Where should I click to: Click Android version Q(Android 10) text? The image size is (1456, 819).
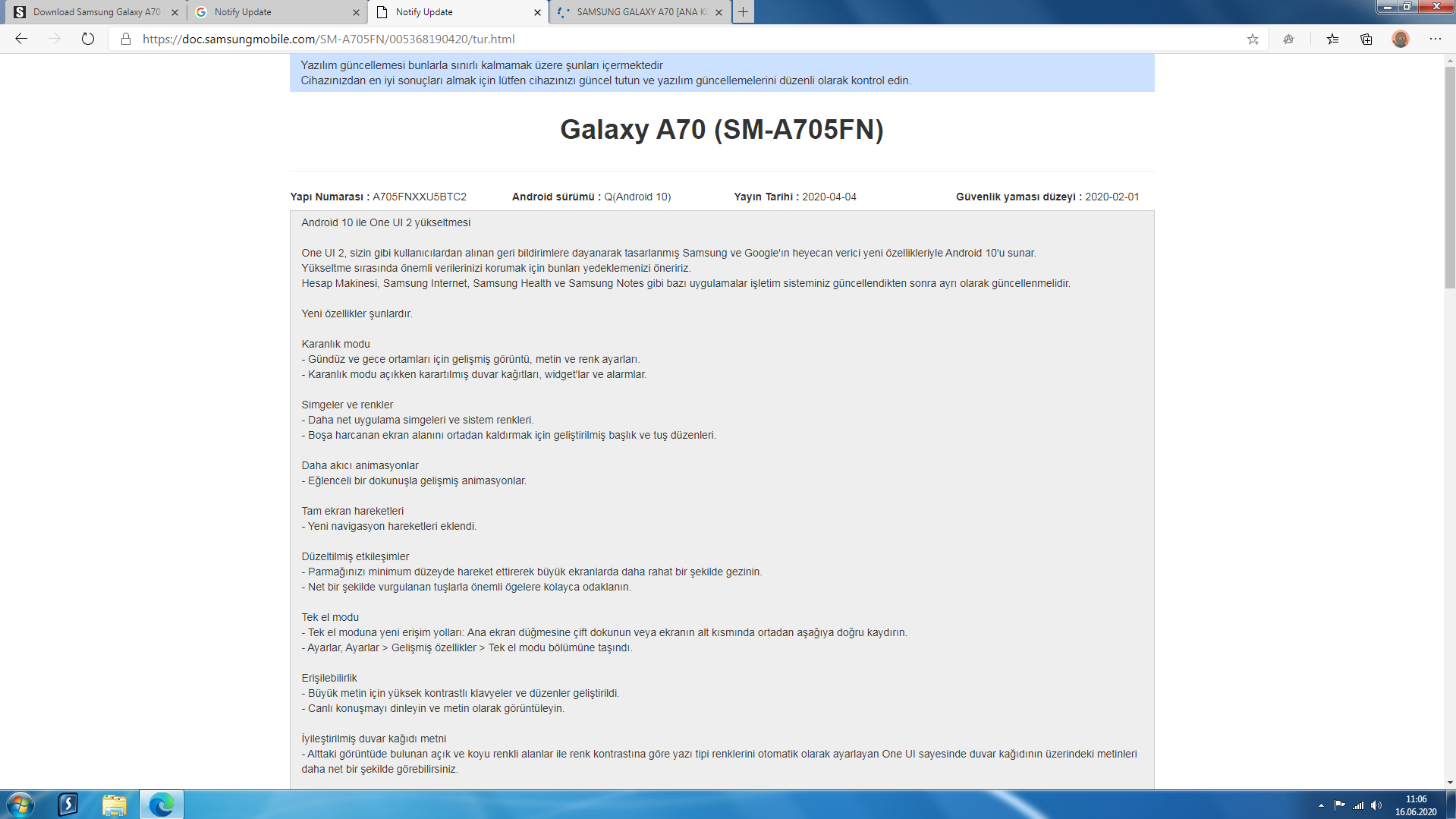637,197
